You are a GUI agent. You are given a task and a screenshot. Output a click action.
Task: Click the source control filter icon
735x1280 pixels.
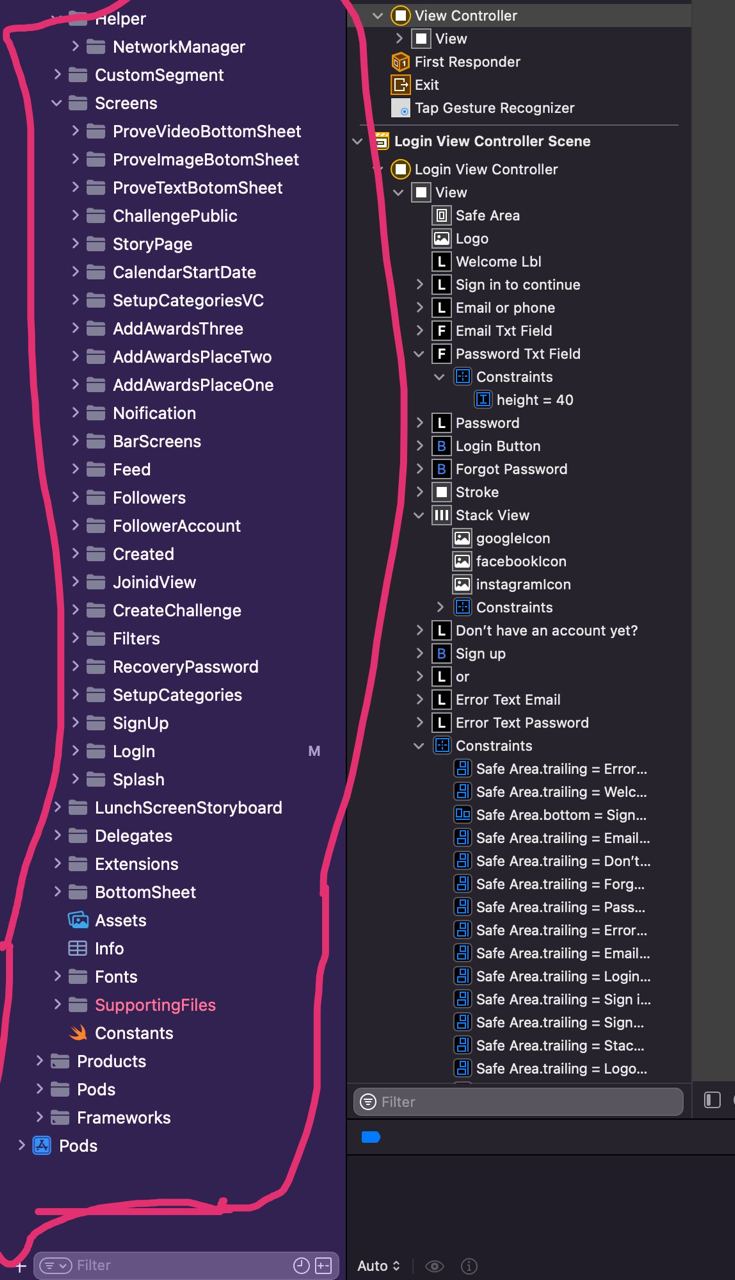tap(323, 1265)
